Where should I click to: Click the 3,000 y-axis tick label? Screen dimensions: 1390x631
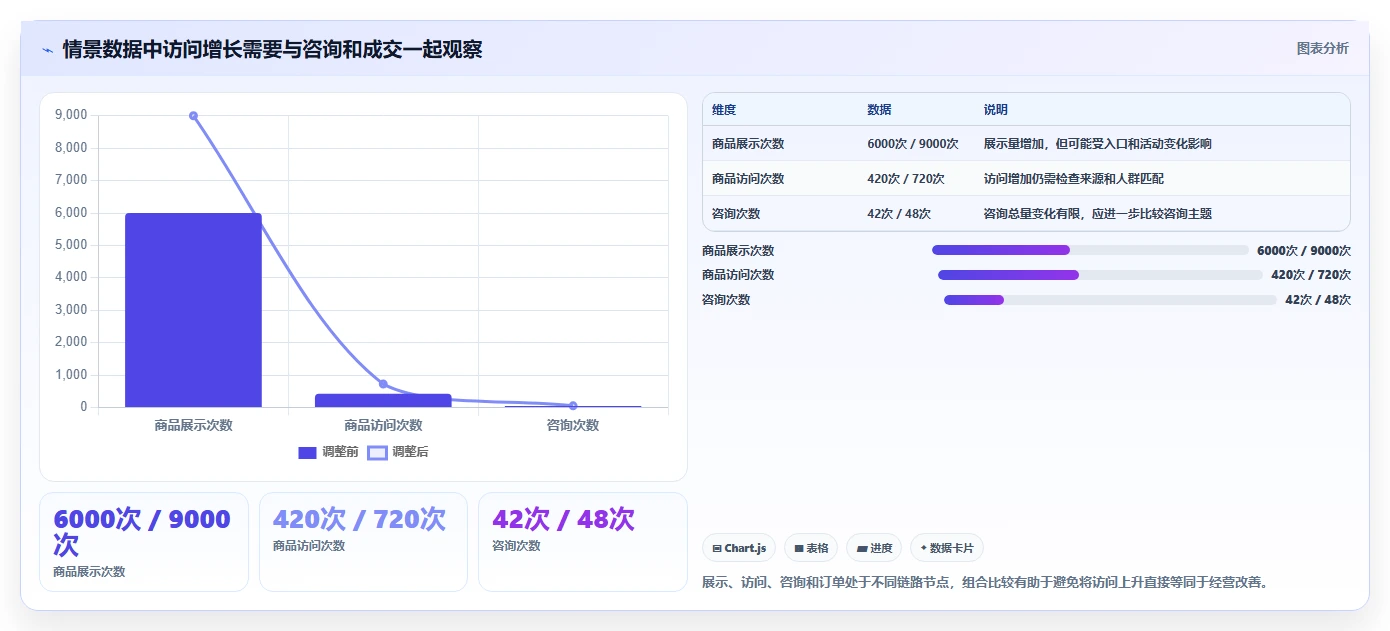coord(71,310)
